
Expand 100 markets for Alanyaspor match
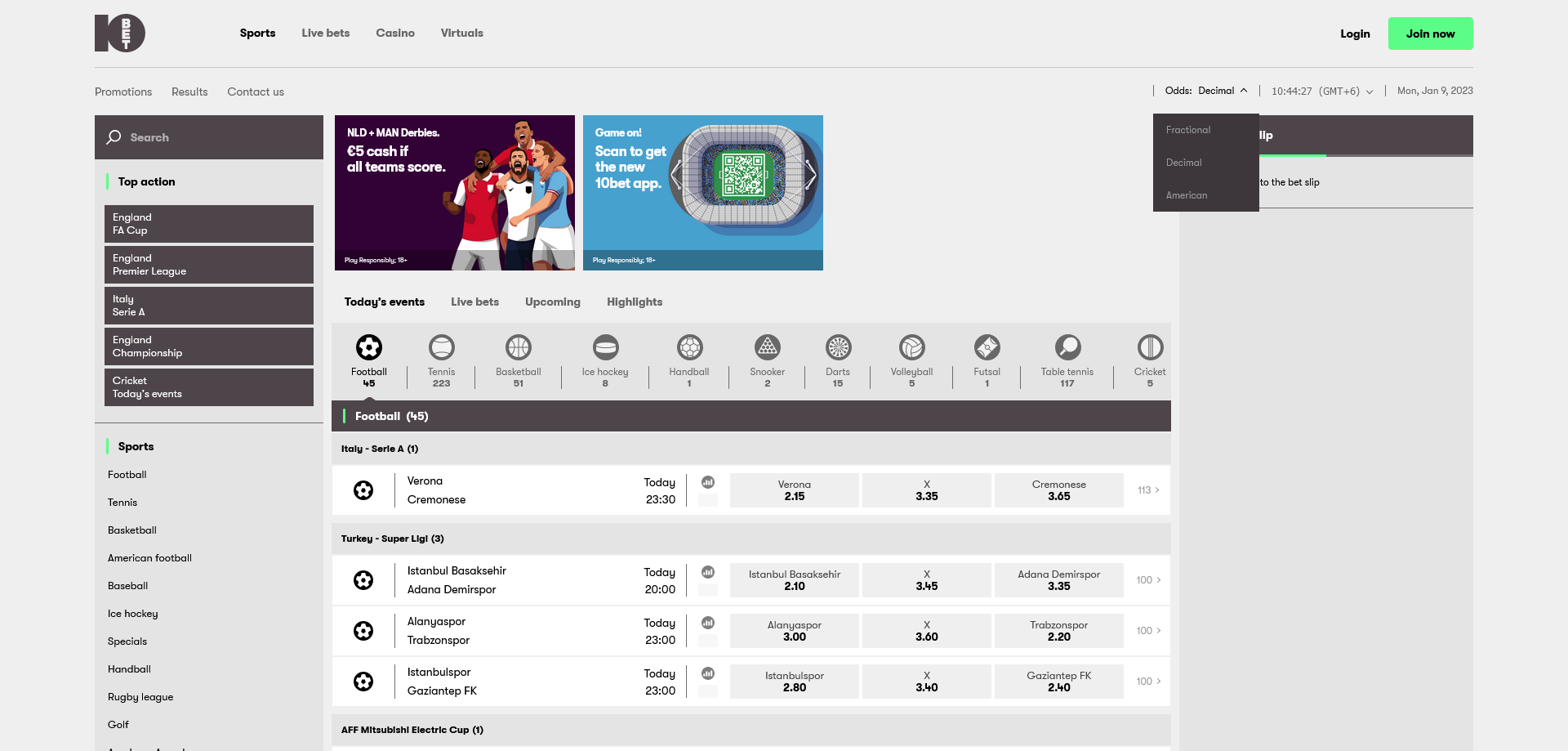tap(1148, 631)
